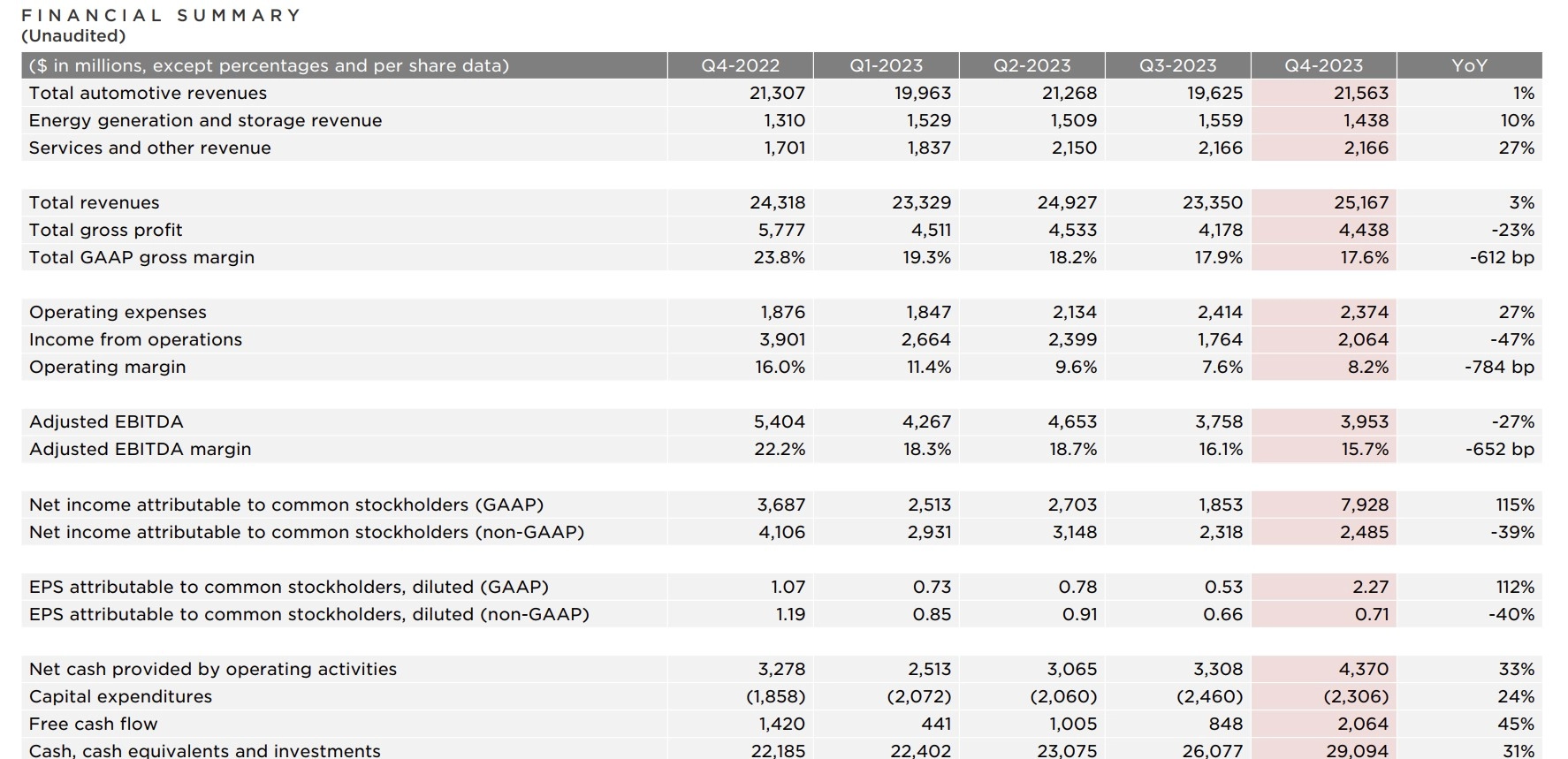Select the Total automotive revenues row label

148,93
